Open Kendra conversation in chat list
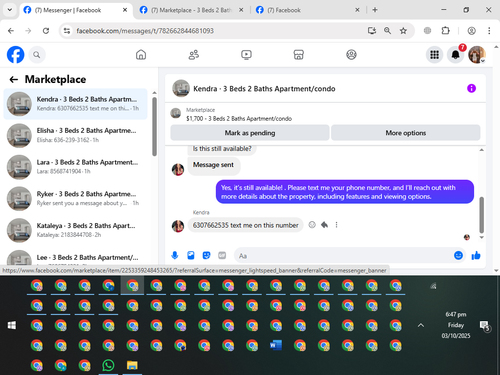The image size is (500, 375). coord(76,104)
